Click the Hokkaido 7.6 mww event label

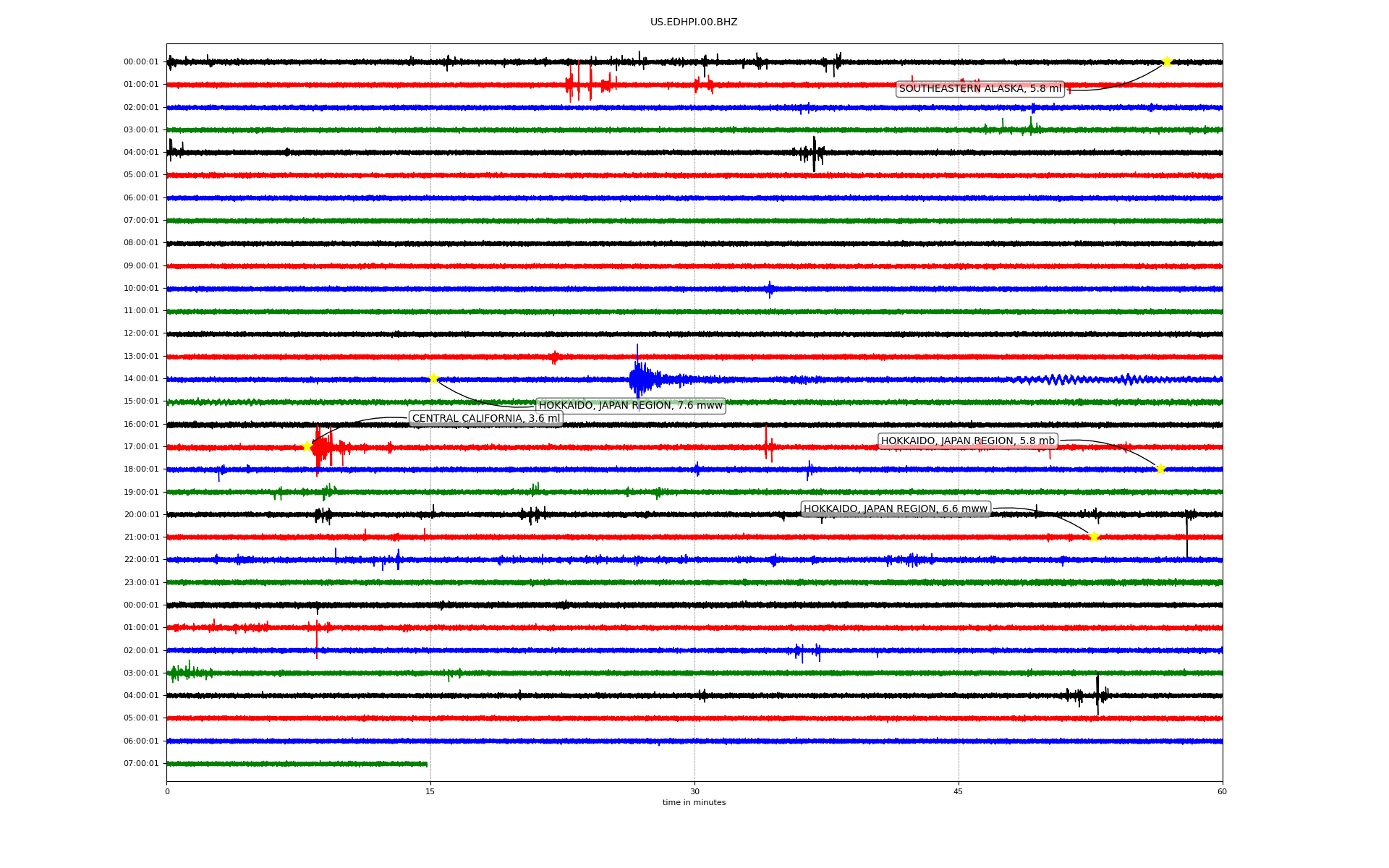pyautogui.click(x=630, y=406)
